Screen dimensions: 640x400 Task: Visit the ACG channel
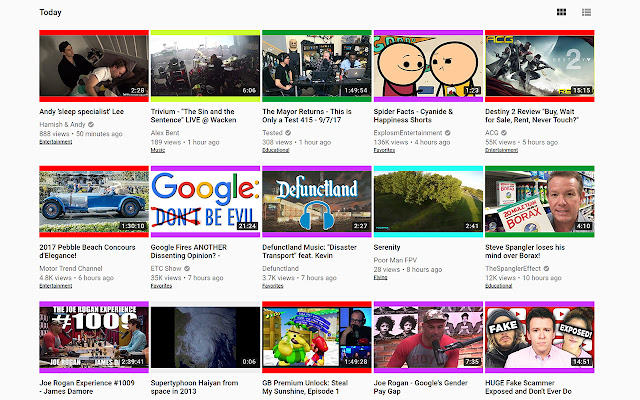click(x=492, y=133)
